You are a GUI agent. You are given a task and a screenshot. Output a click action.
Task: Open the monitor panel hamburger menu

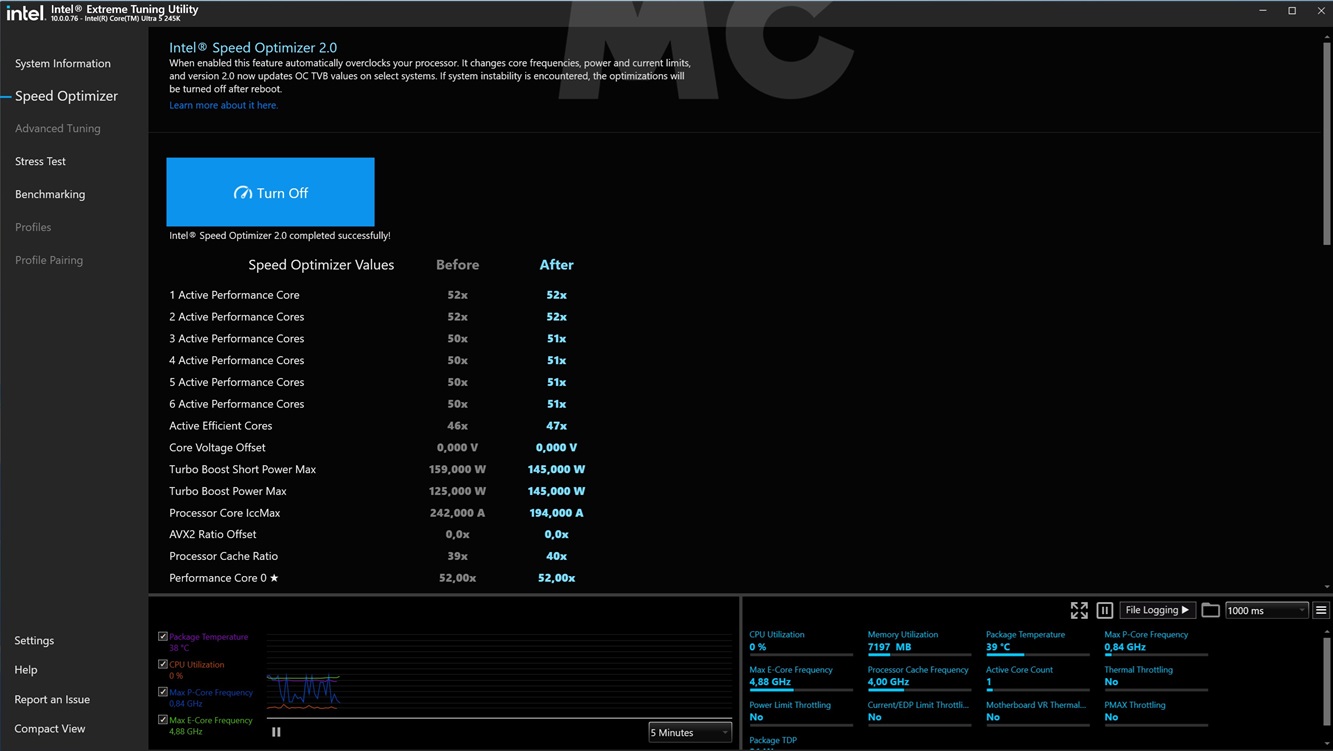point(1321,610)
